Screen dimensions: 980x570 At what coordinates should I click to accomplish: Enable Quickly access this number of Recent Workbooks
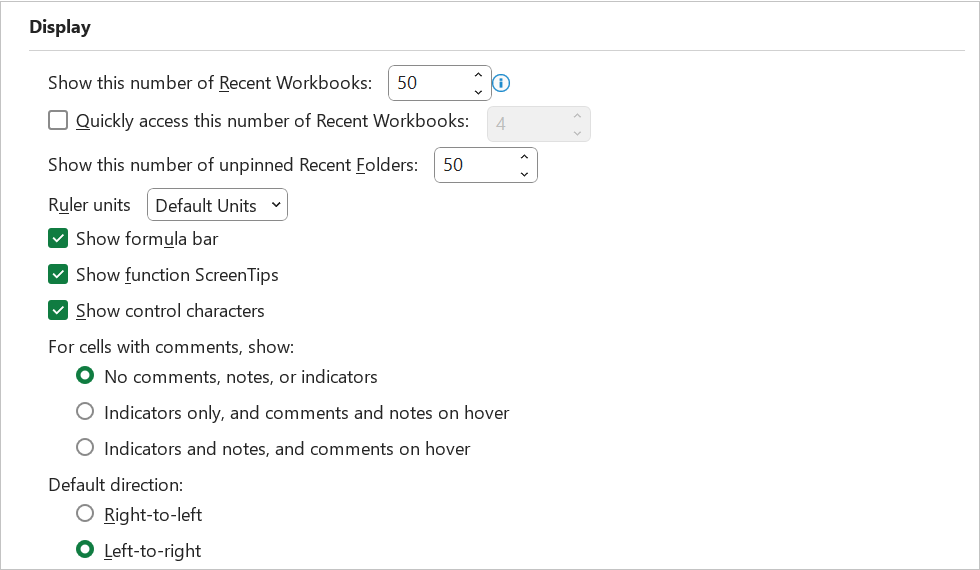[x=58, y=121]
